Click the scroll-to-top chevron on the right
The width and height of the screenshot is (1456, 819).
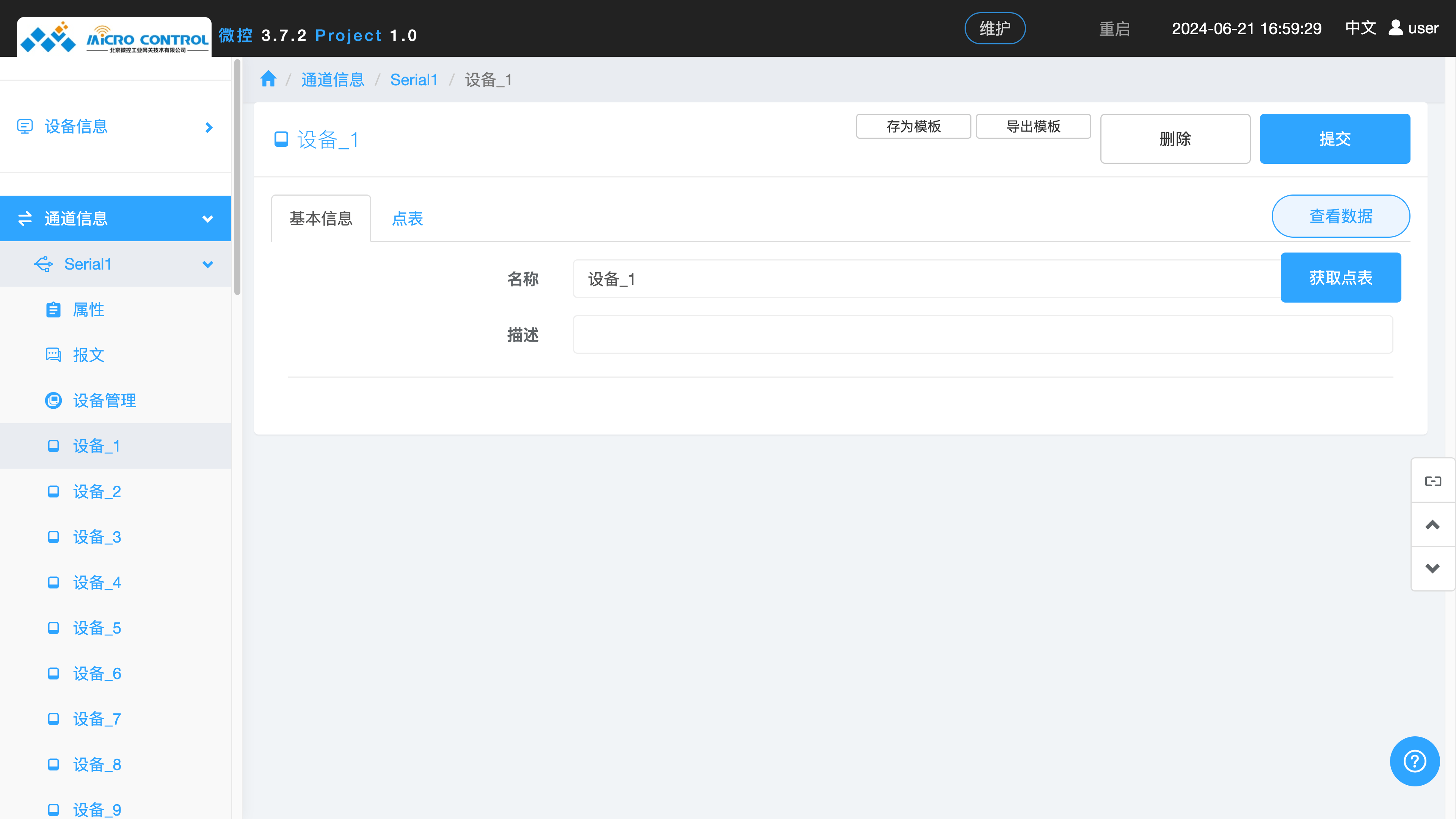pyautogui.click(x=1433, y=524)
